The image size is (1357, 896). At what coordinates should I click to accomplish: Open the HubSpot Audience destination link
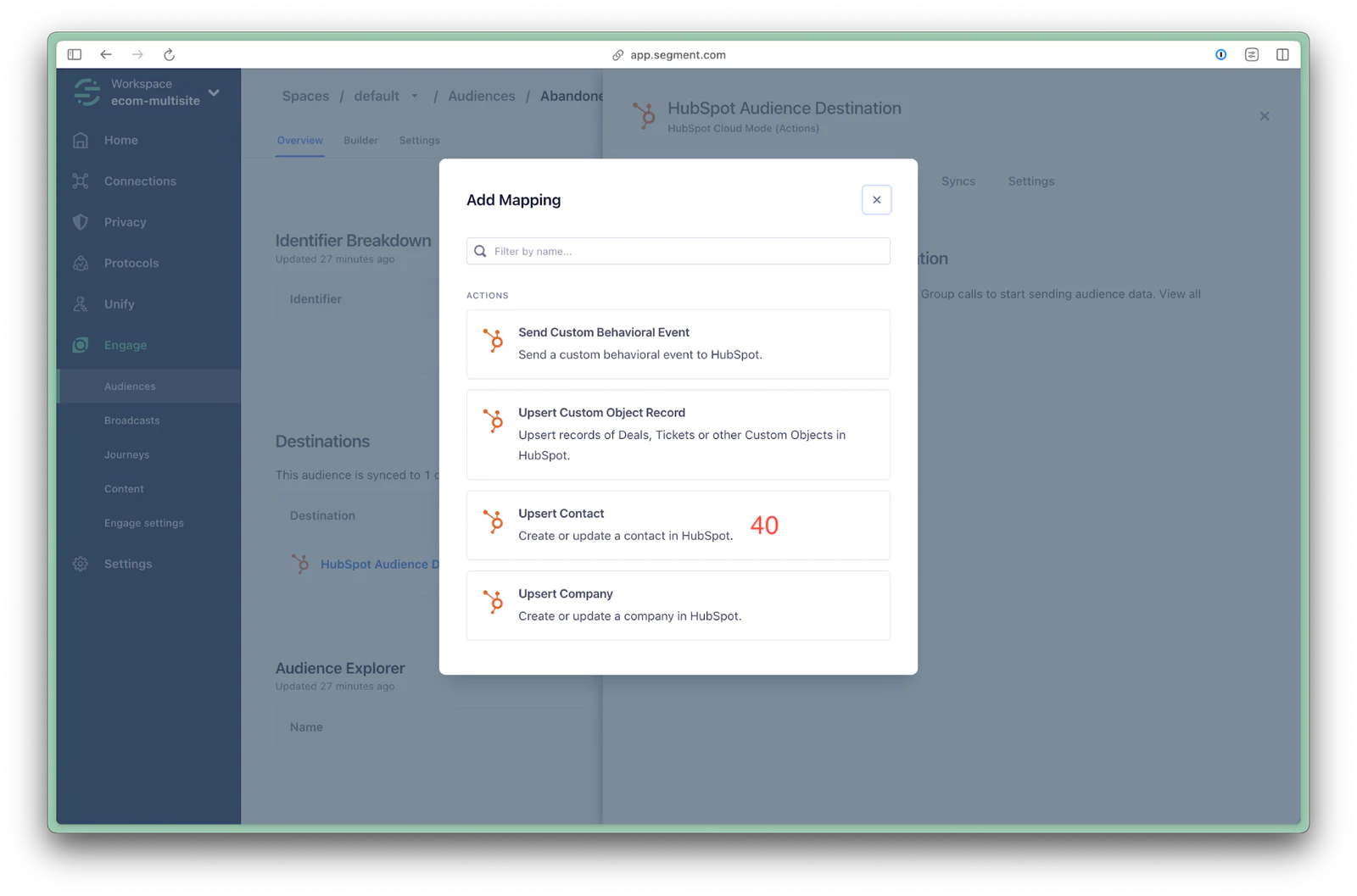tap(379, 565)
